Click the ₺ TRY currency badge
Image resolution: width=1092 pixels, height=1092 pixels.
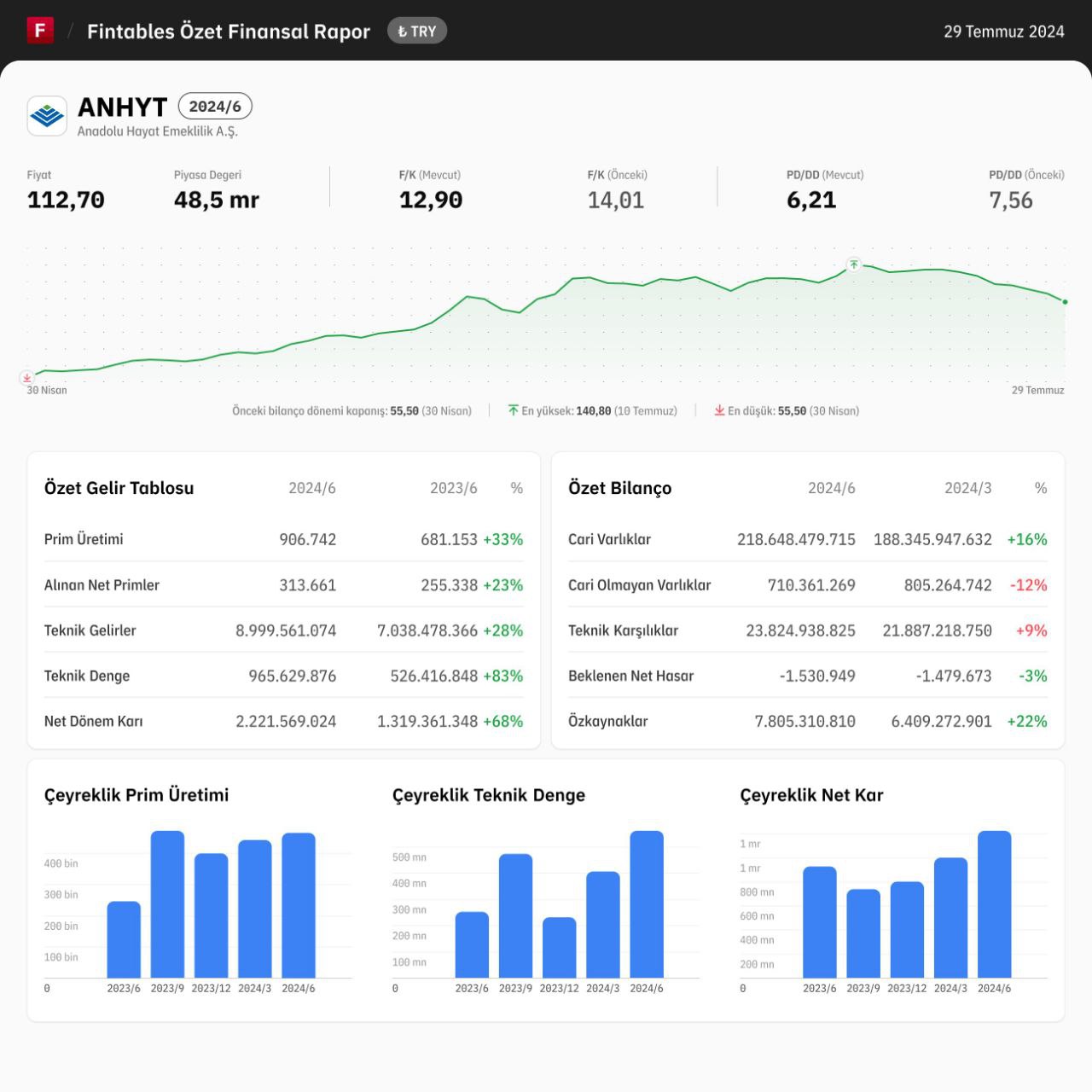tap(417, 31)
